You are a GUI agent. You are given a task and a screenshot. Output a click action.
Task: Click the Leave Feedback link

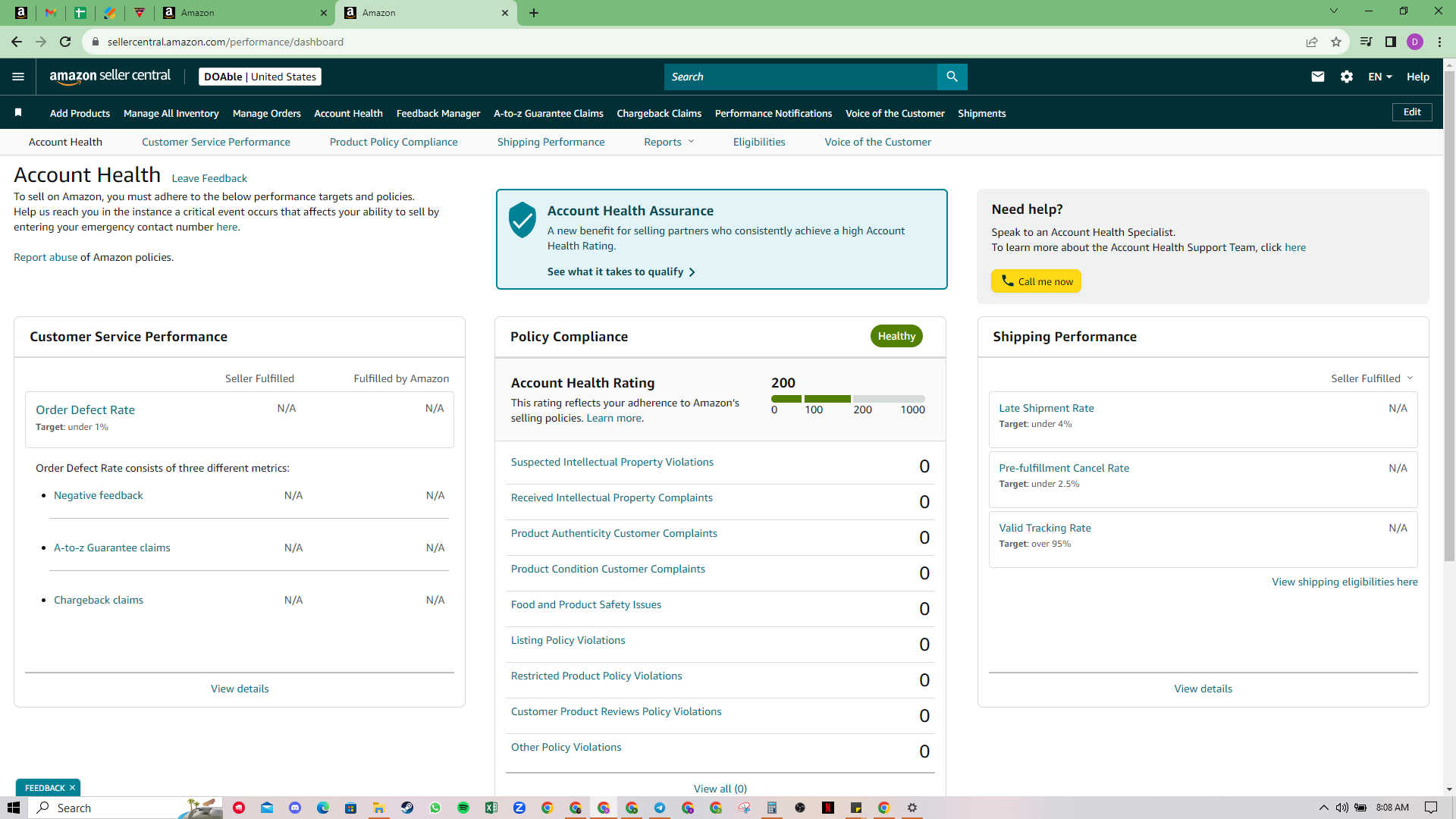(209, 178)
